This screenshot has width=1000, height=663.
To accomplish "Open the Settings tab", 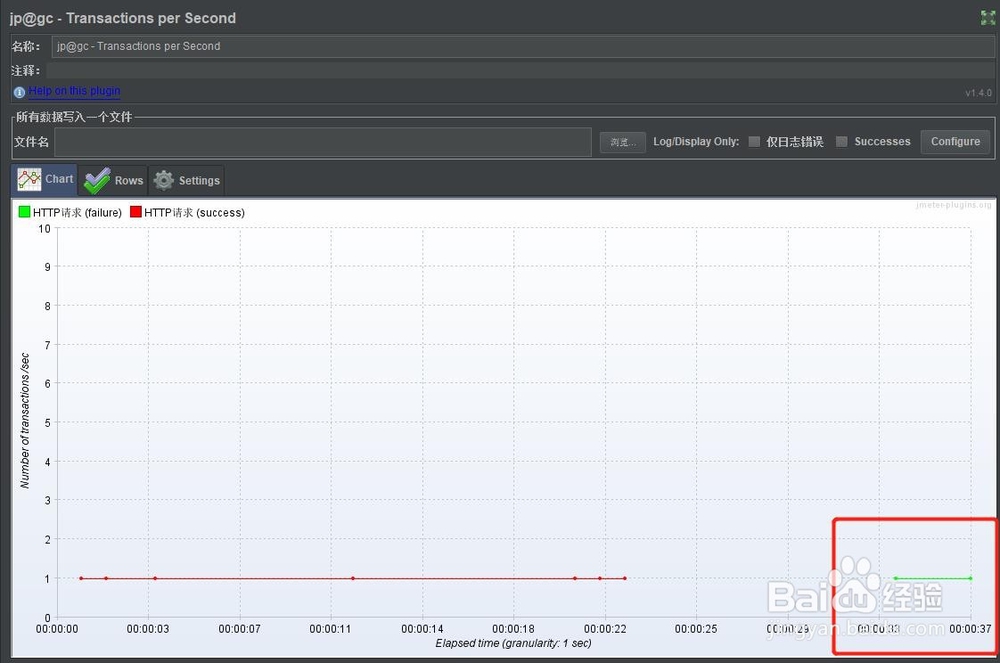I will click(187, 180).
